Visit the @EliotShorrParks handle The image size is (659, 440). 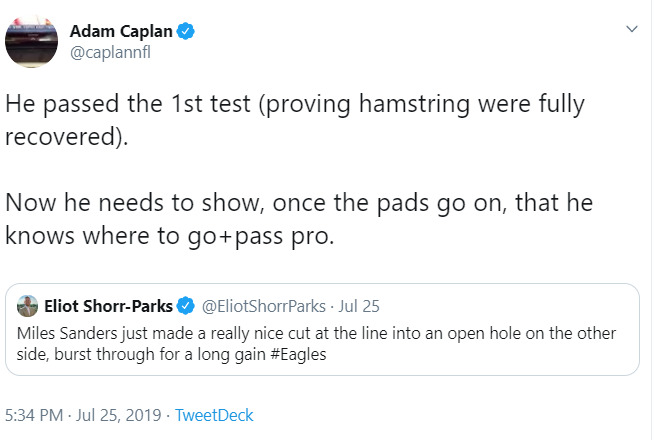(264, 306)
